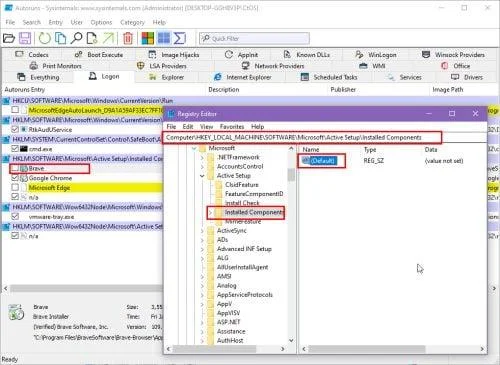Switch to the Services tab
500x365 pixels.
404,77
